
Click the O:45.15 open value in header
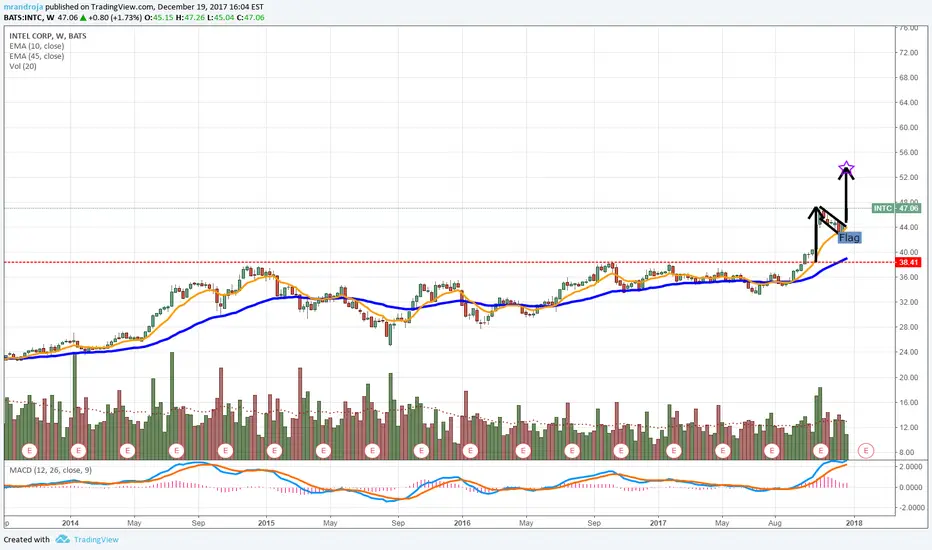[160, 18]
